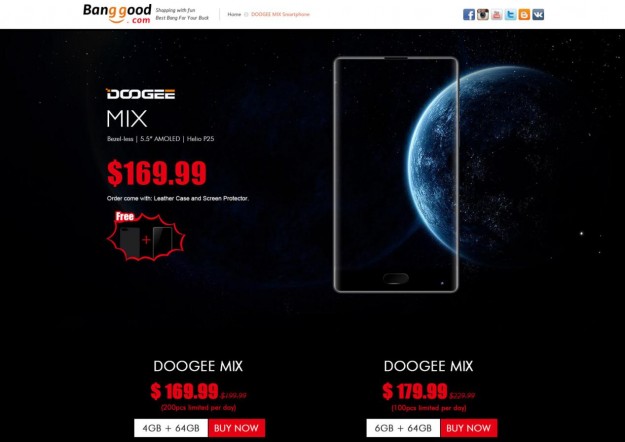Select the 6GB + 64GB variant label
625x442 pixels.
coord(403,428)
